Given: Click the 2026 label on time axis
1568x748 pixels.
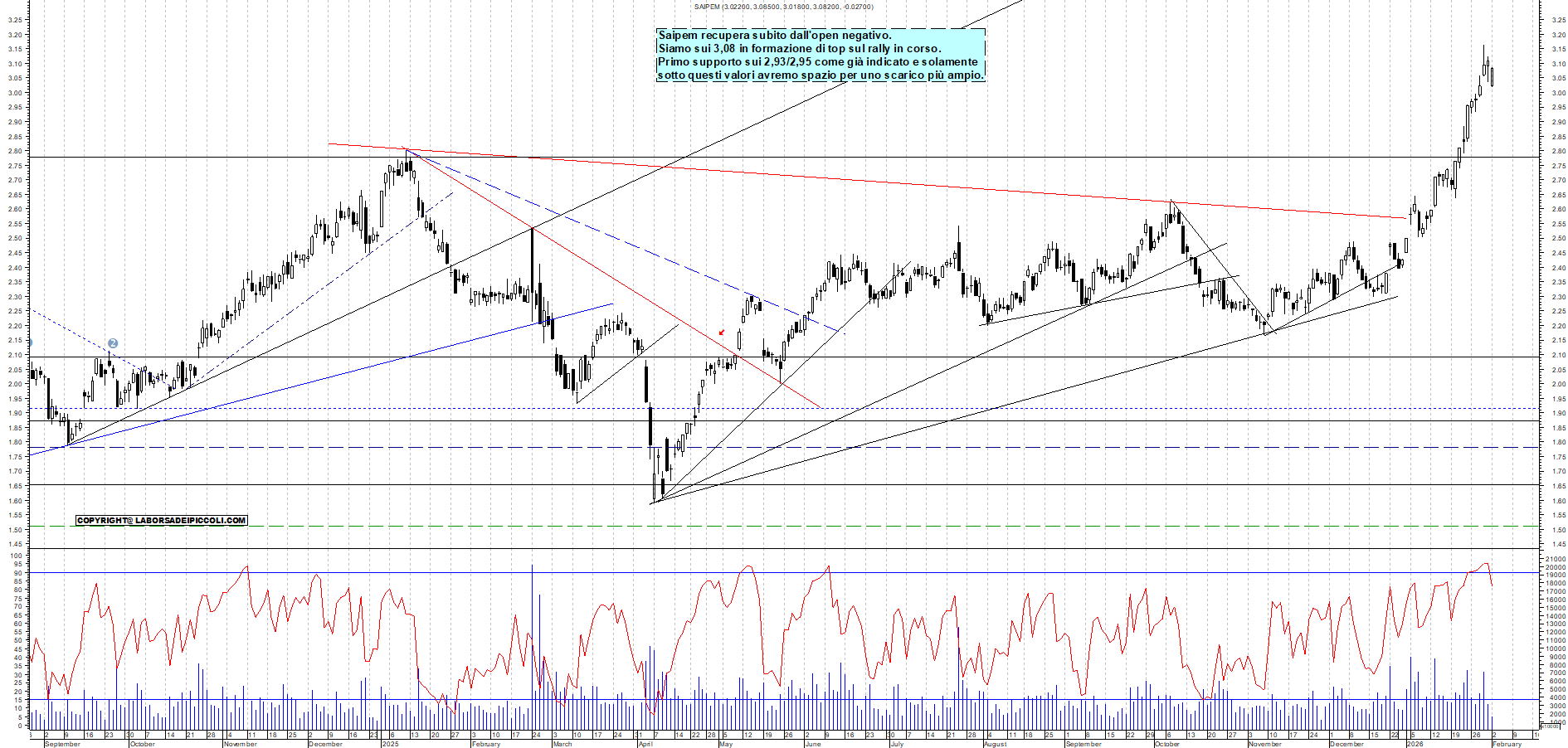Looking at the screenshot, I should click(1415, 744).
